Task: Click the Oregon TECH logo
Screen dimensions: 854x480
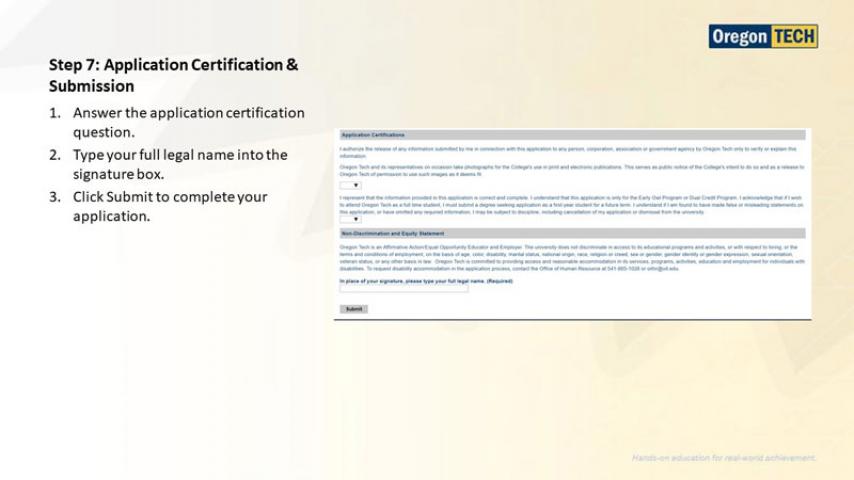Action: point(763,37)
